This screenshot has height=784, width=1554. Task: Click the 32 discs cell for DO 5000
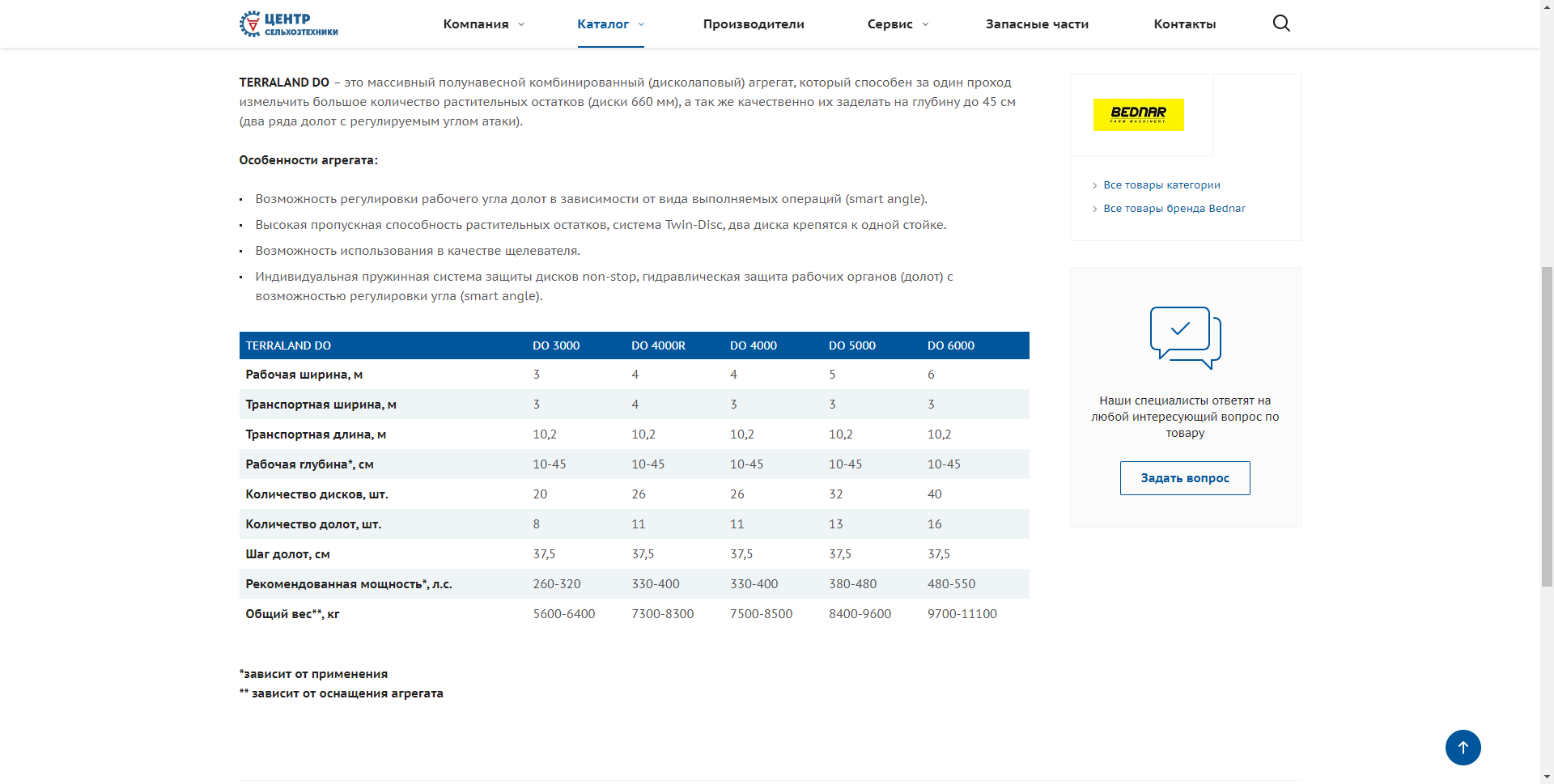[836, 494]
